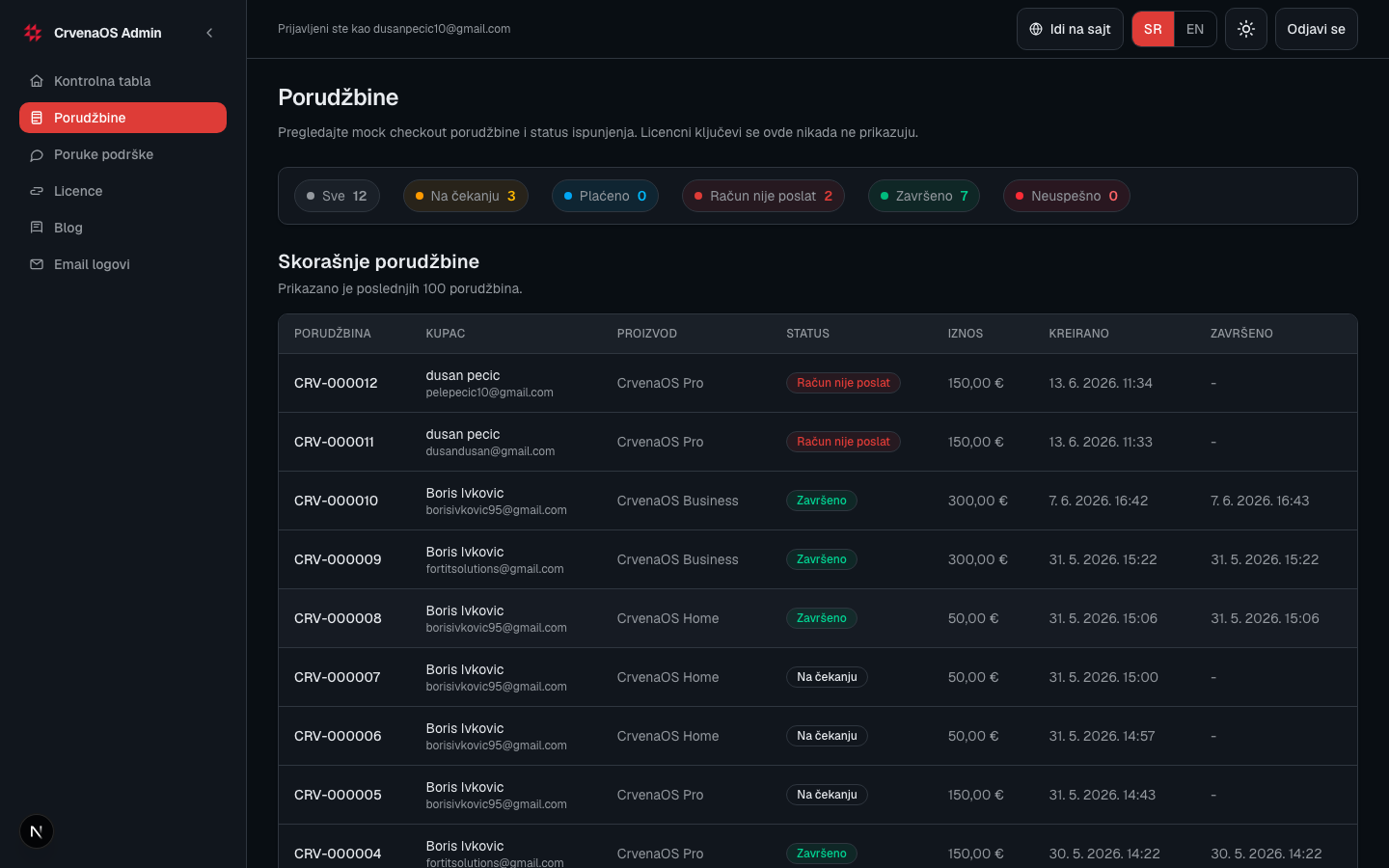Click KUPAC column header
This screenshot has width=1389, height=868.
pyautogui.click(x=446, y=334)
